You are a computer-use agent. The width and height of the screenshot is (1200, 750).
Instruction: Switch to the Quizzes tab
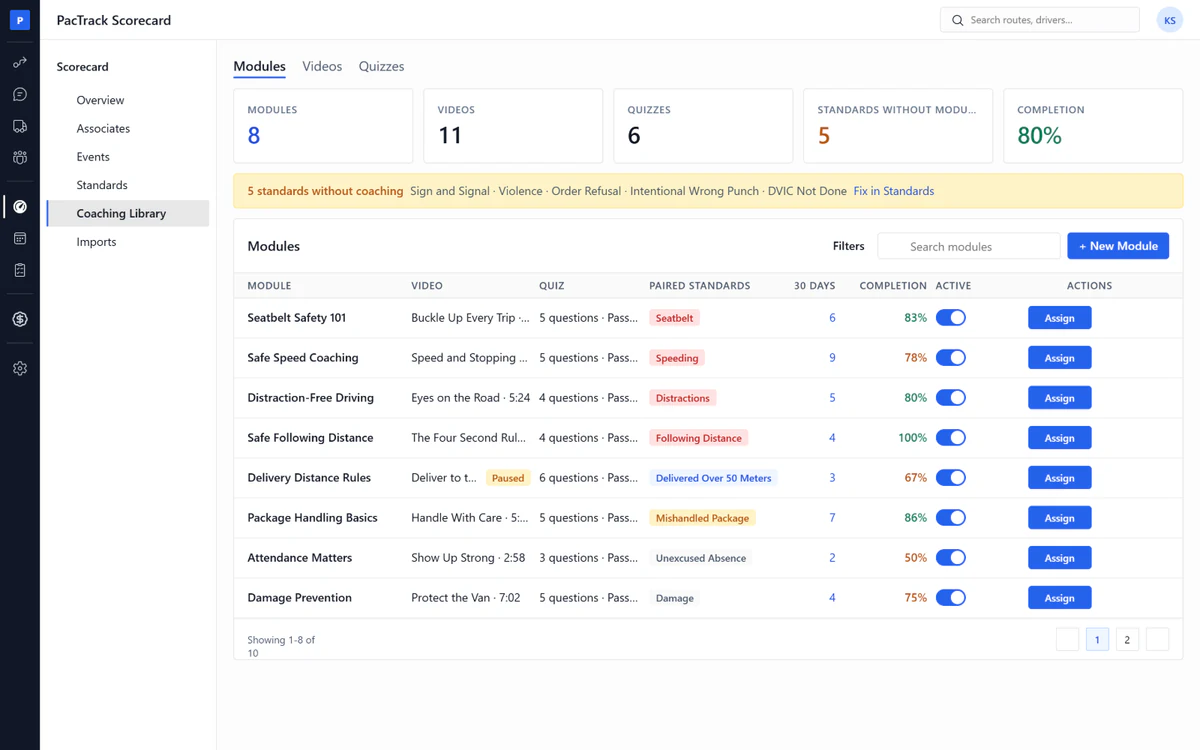point(381,66)
